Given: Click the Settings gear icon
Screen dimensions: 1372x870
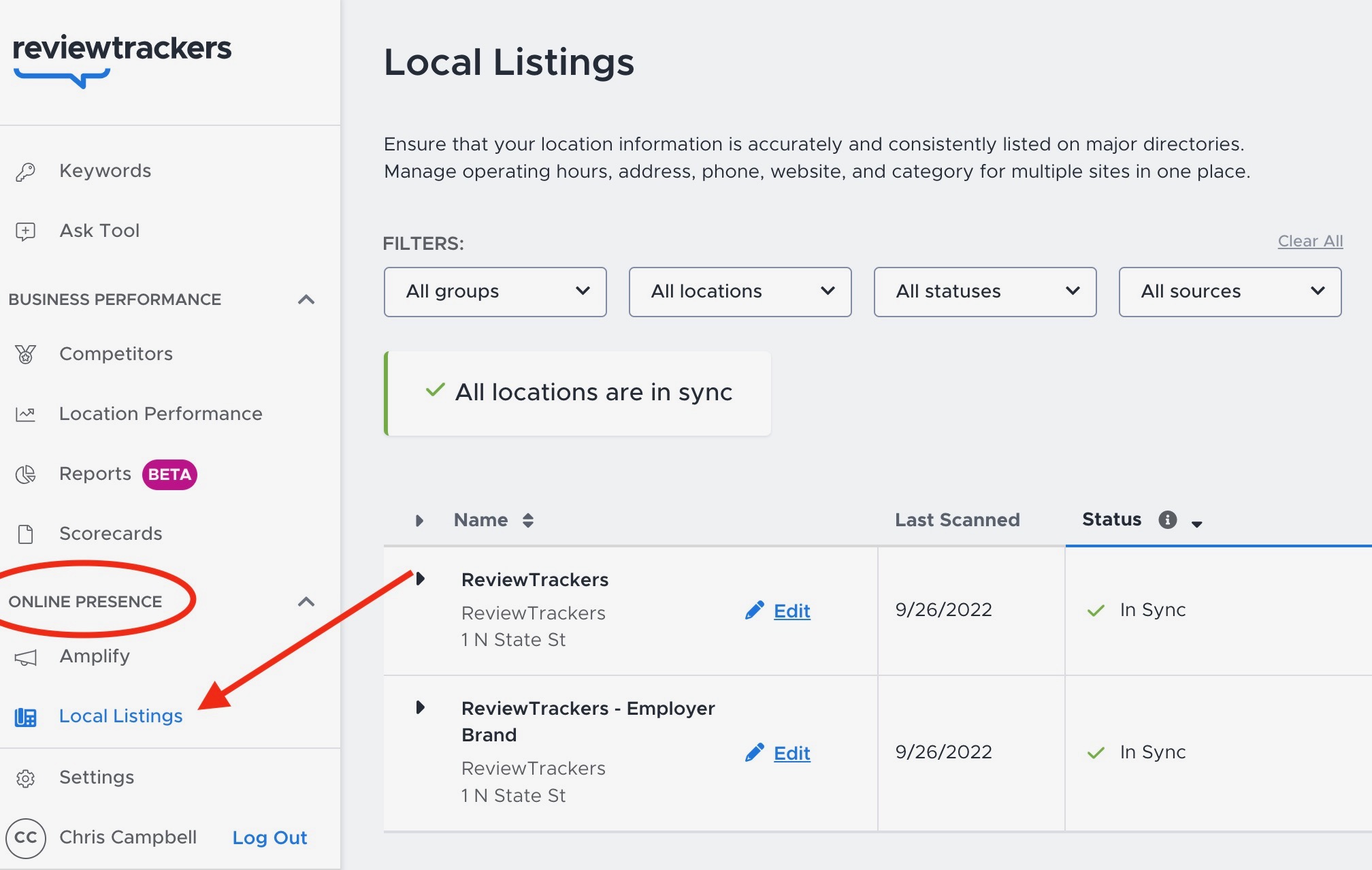Looking at the screenshot, I should (x=26, y=778).
